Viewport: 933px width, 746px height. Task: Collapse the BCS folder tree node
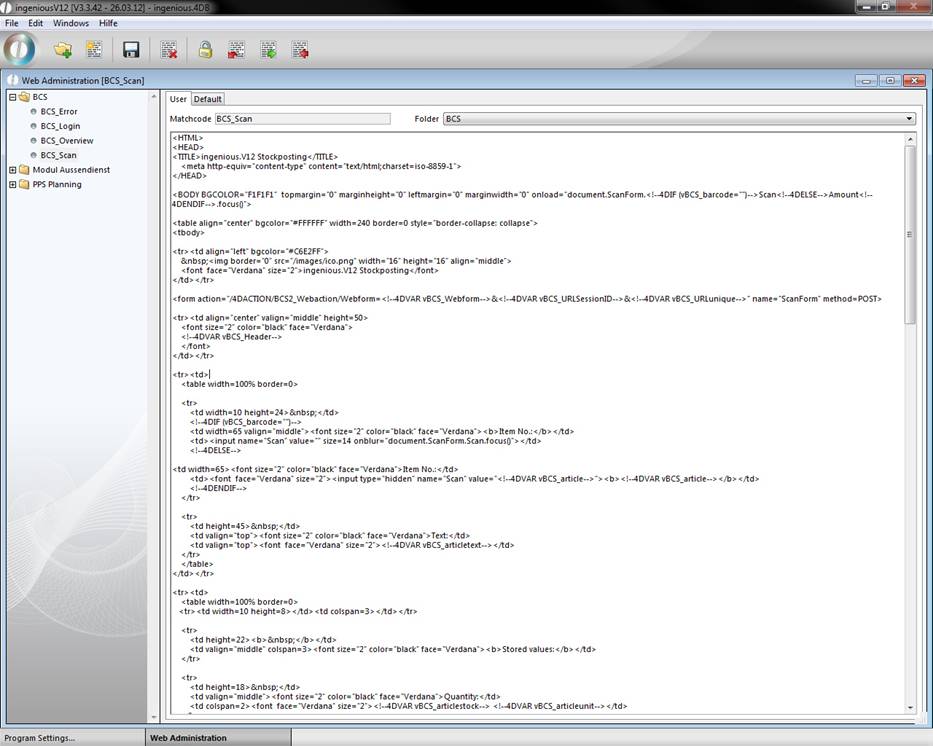[x=13, y=97]
